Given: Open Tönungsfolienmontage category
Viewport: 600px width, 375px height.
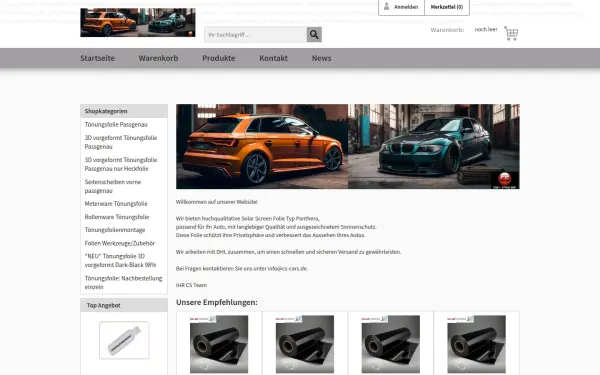Looking at the screenshot, I should click(115, 230).
